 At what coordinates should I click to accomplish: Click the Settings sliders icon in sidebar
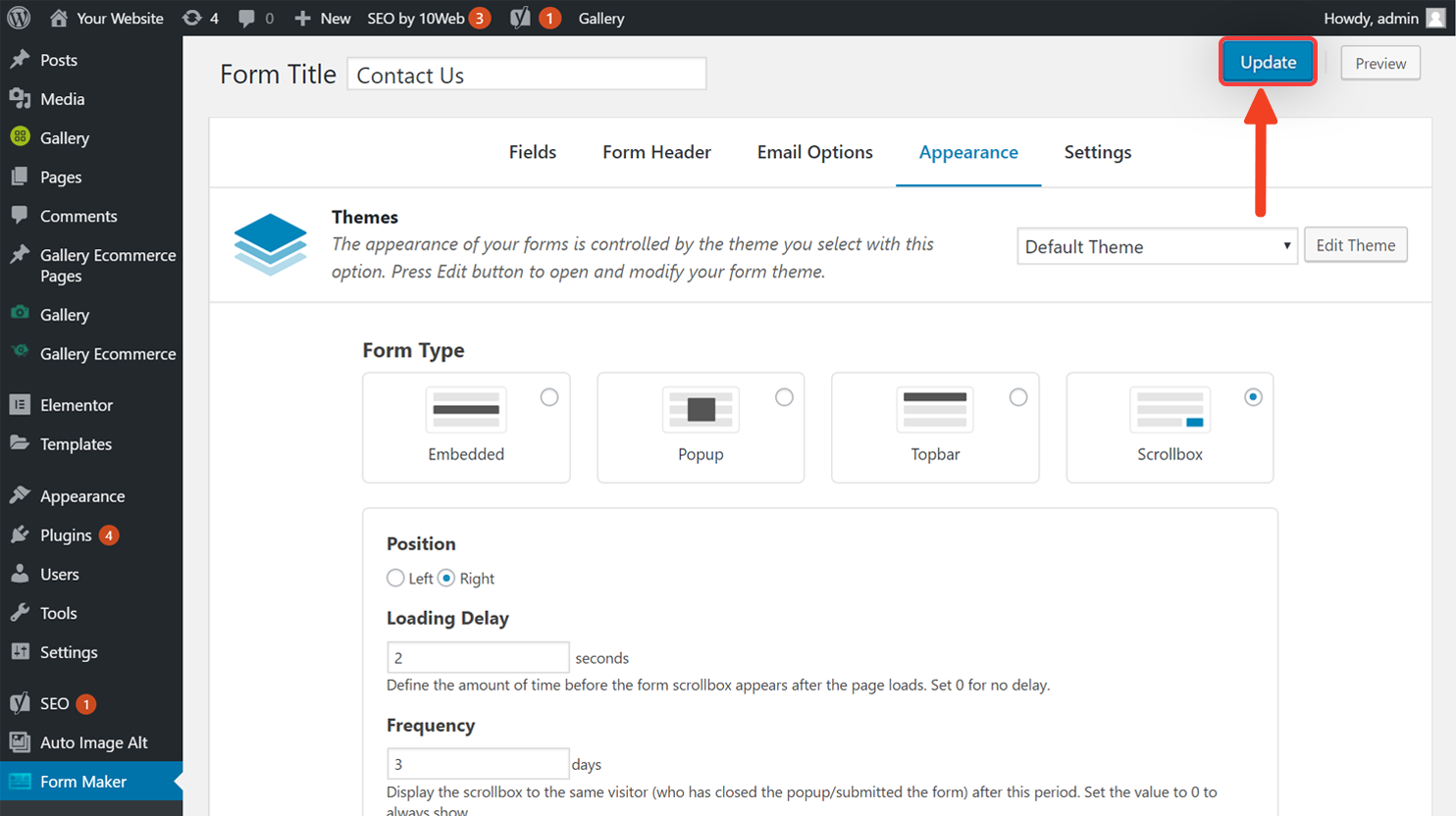click(x=20, y=651)
